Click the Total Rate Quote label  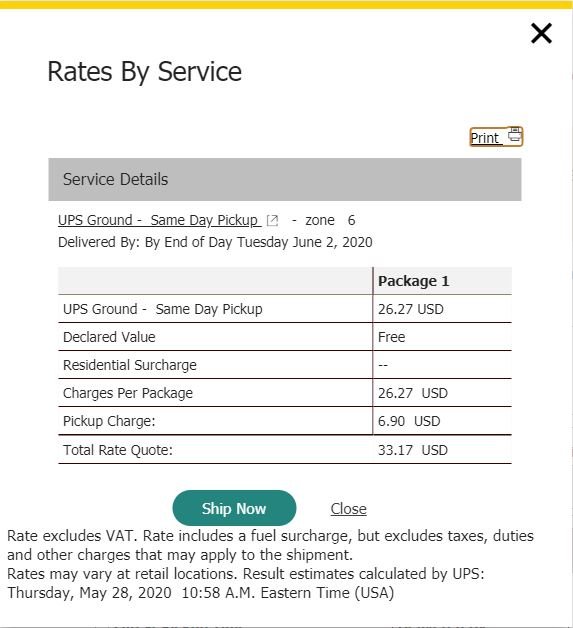tap(118, 450)
